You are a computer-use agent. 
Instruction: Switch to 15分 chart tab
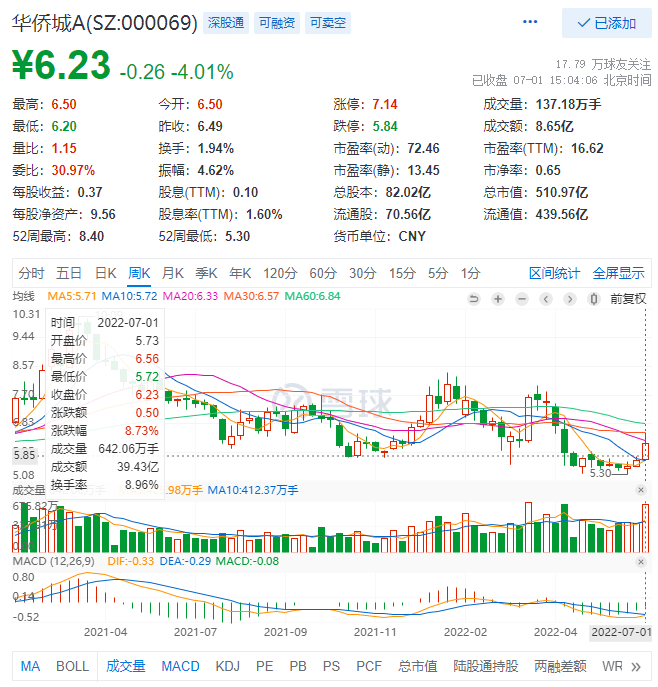[402, 273]
